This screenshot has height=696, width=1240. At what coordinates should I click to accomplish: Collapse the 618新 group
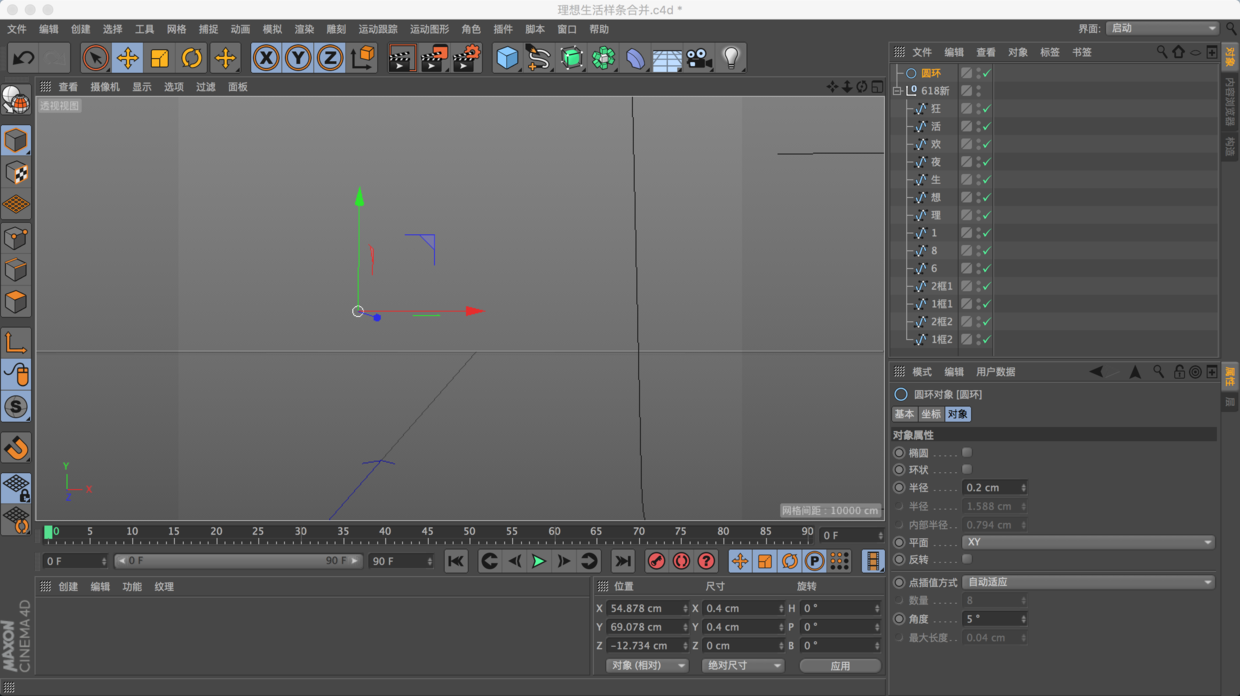point(898,91)
